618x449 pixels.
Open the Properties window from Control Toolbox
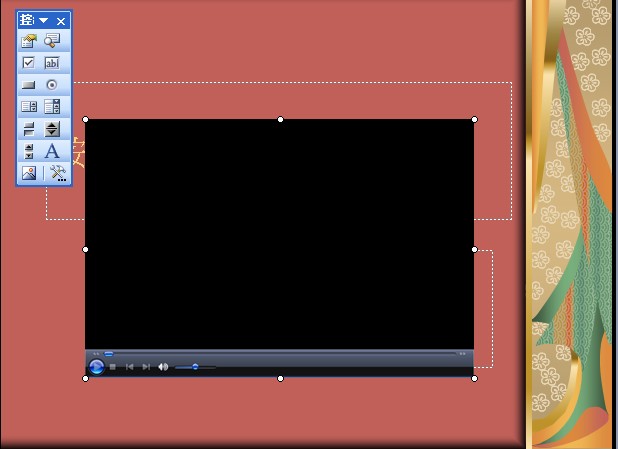coord(29,41)
